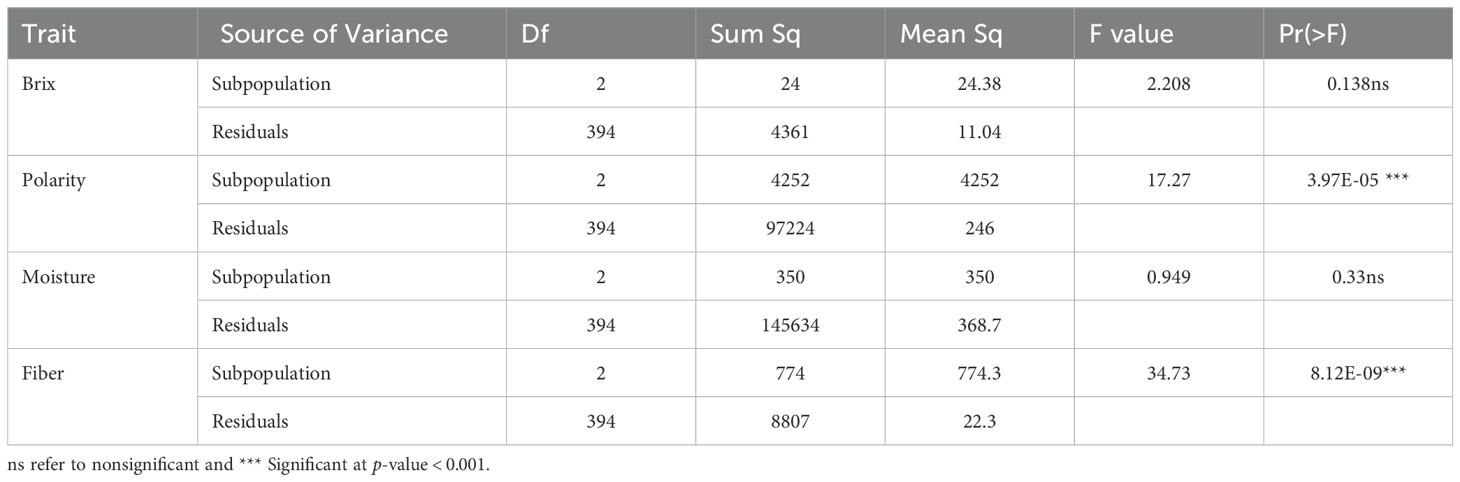Select the Moisture trait cell
The height and width of the screenshot is (482, 1460).
[x=56, y=277]
